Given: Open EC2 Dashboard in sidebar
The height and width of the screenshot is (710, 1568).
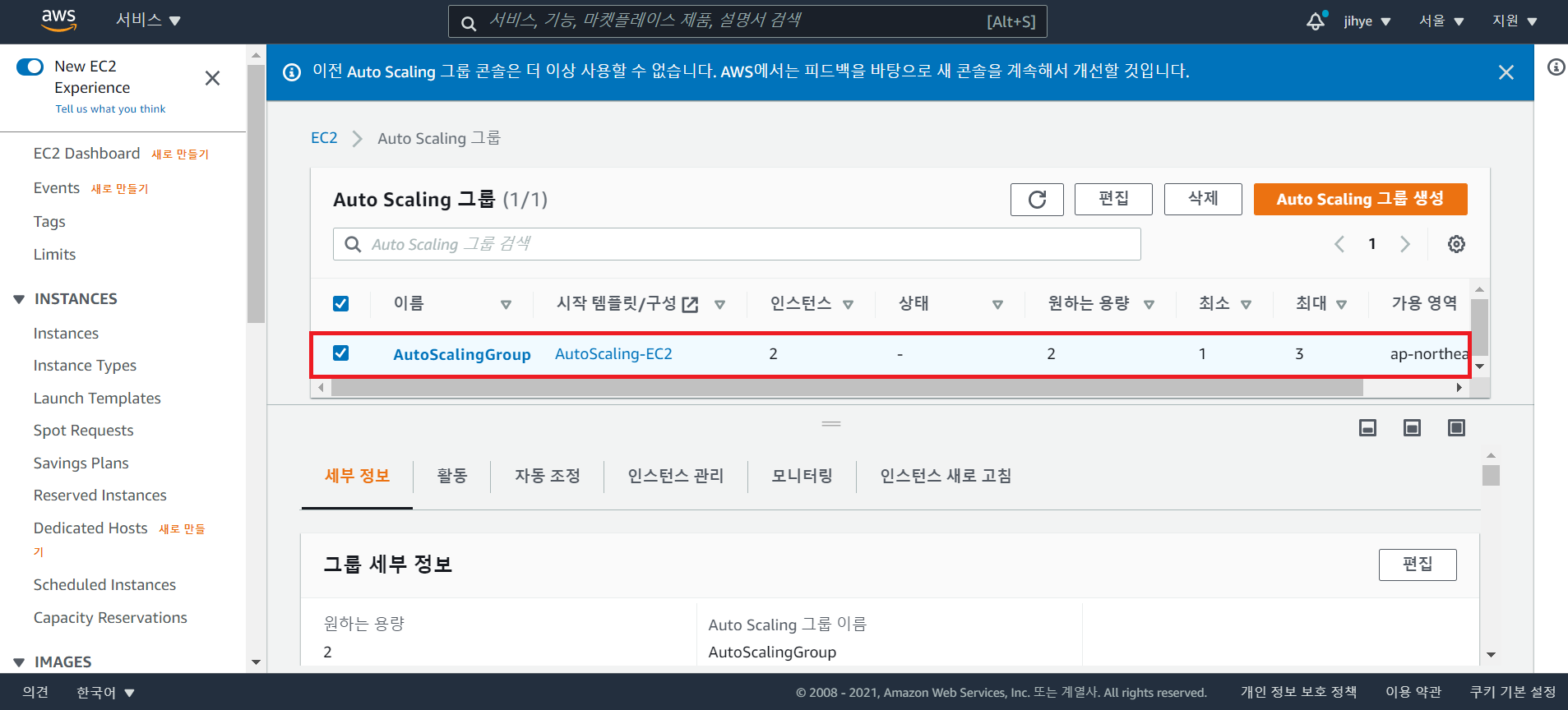Looking at the screenshot, I should 86,154.
